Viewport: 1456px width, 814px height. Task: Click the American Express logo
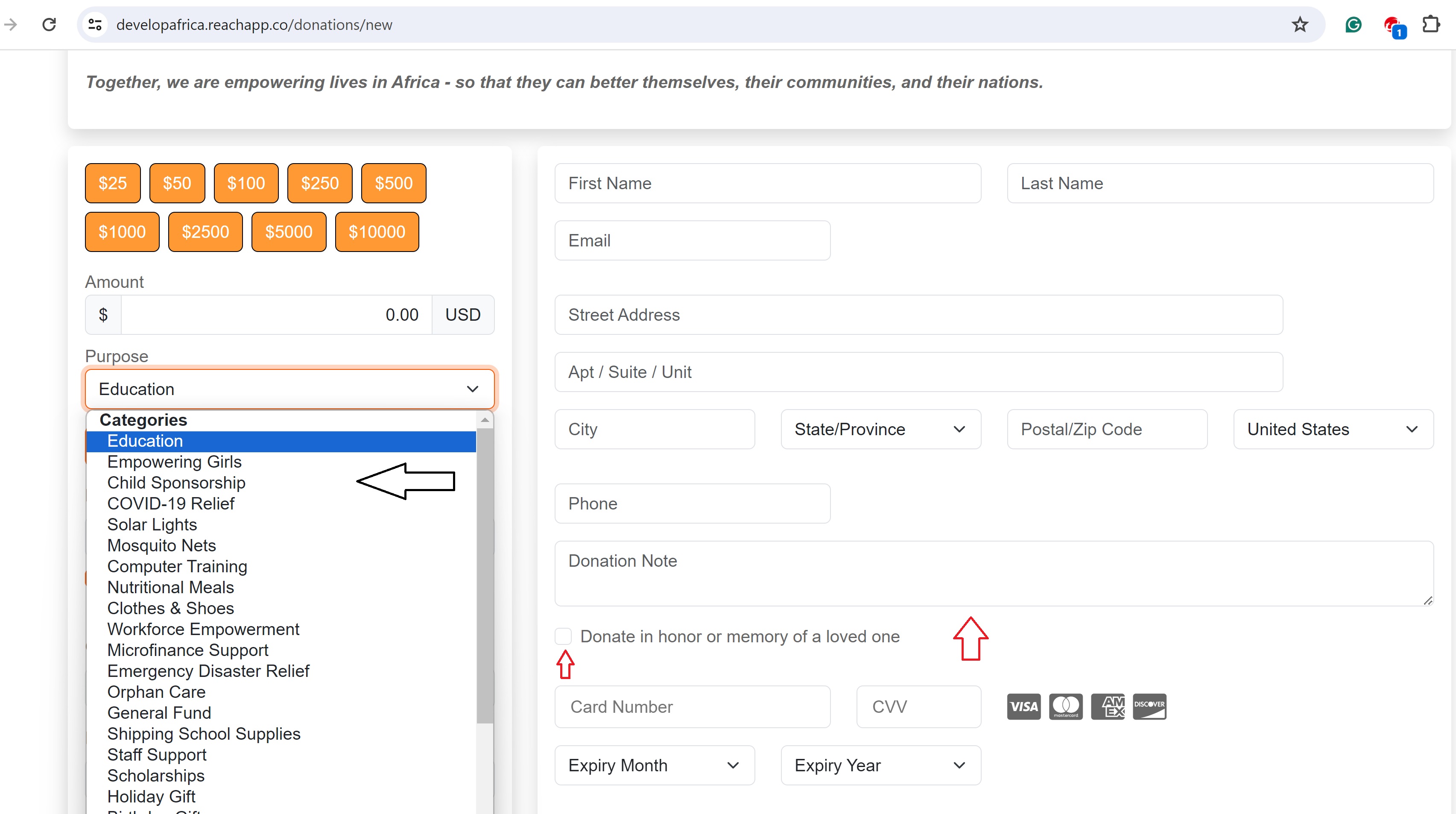point(1108,707)
